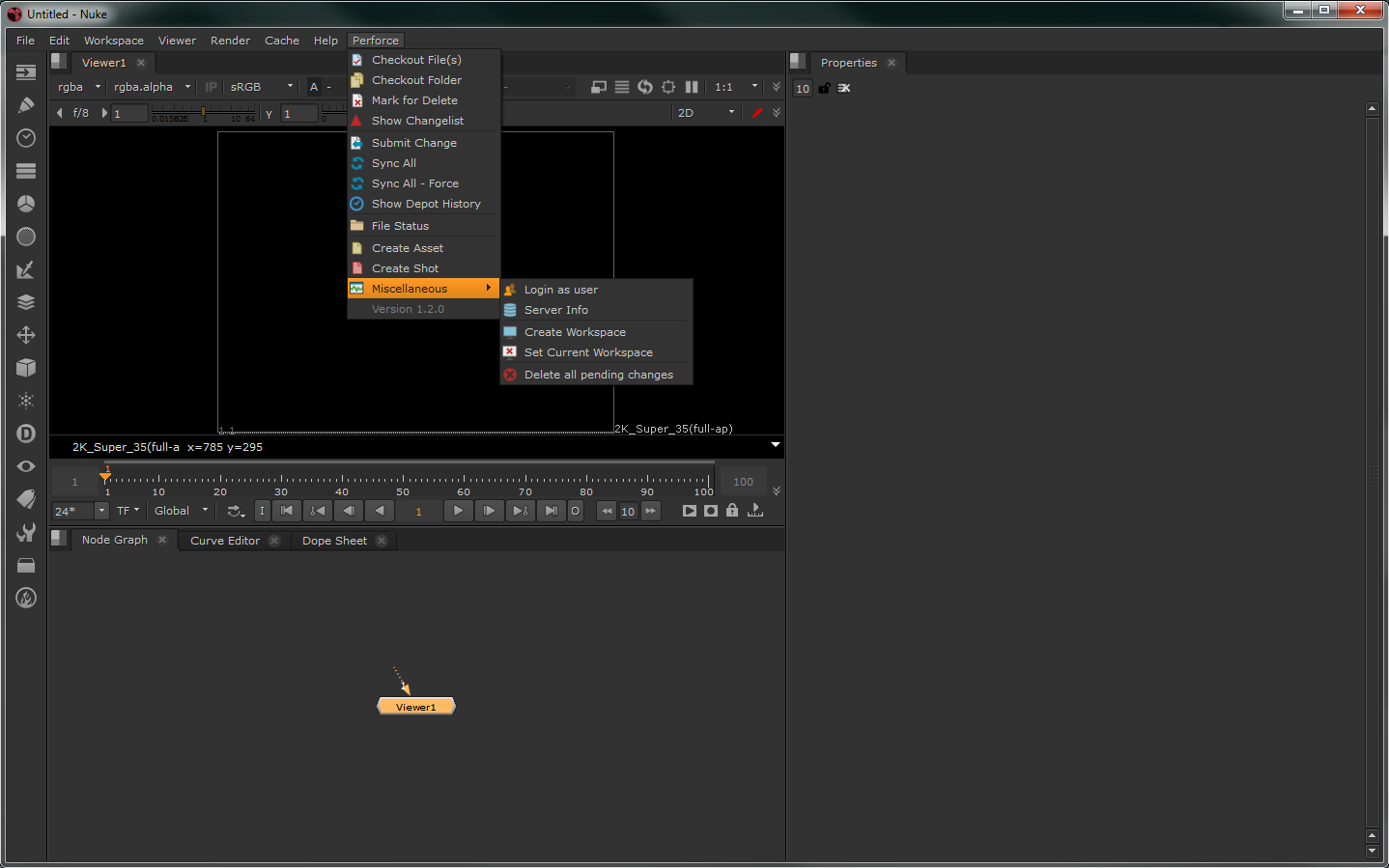Open the Merge nodes toolbar menu
Viewport: 1389px width, 868px height.
point(26,302)
